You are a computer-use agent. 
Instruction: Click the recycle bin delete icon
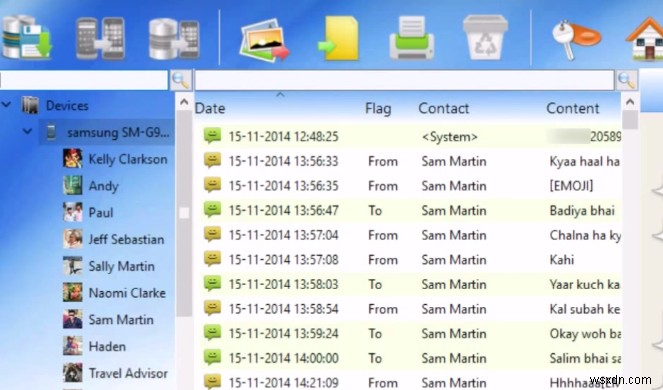pos(485,37)
